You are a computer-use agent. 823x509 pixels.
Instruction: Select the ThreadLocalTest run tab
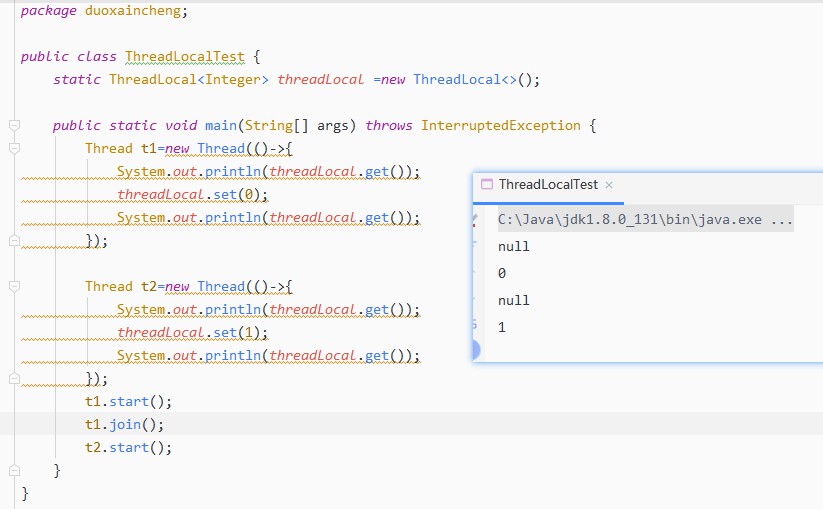(x=548, y=185)
